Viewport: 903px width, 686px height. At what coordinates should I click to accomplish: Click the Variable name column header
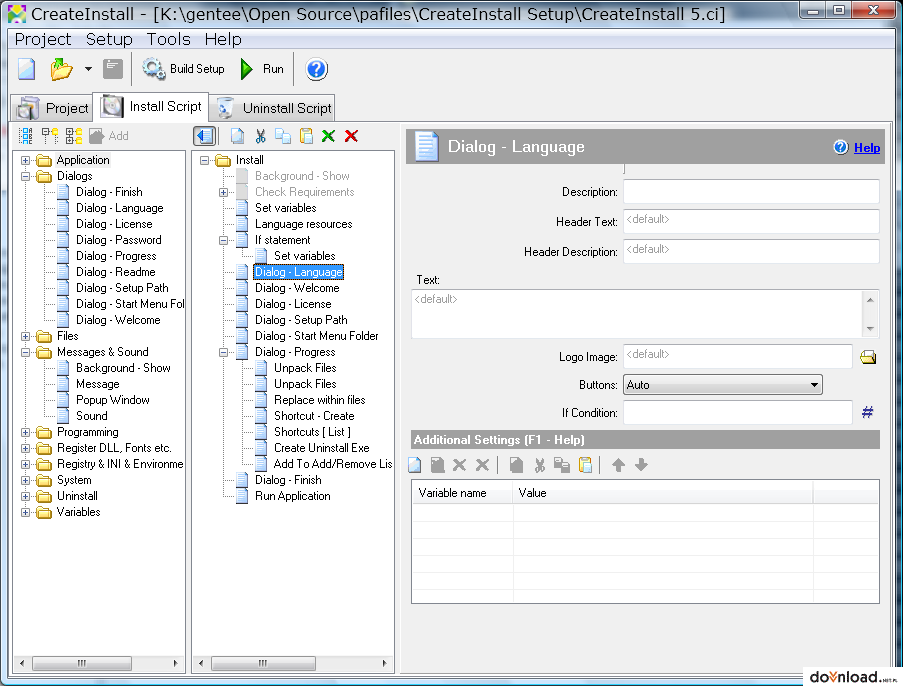462,493
